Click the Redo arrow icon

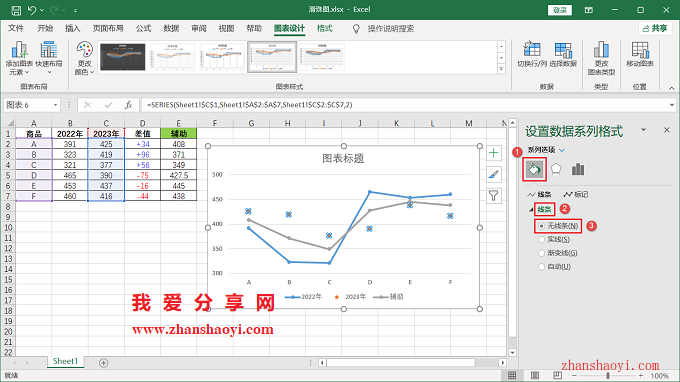[54, 10]
